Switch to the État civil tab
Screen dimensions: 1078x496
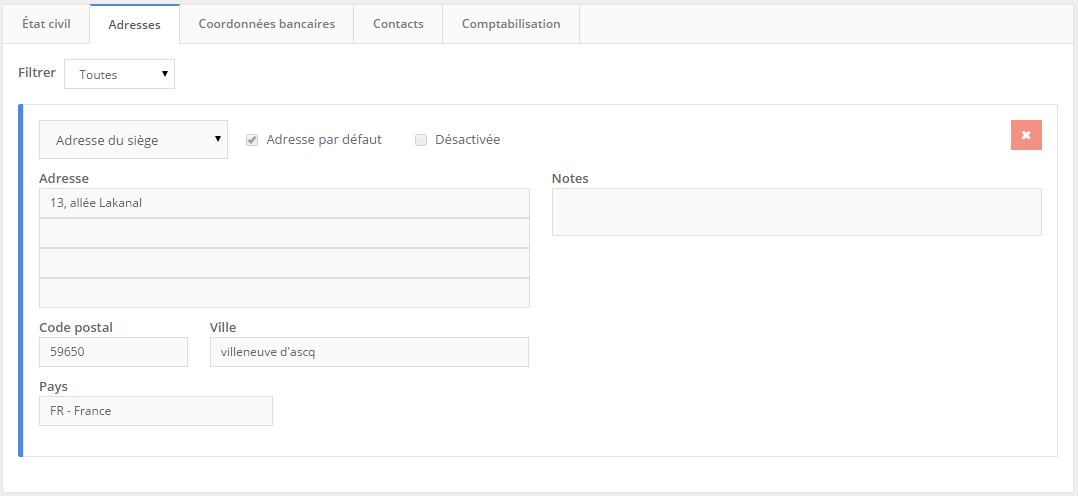[46, 24]
